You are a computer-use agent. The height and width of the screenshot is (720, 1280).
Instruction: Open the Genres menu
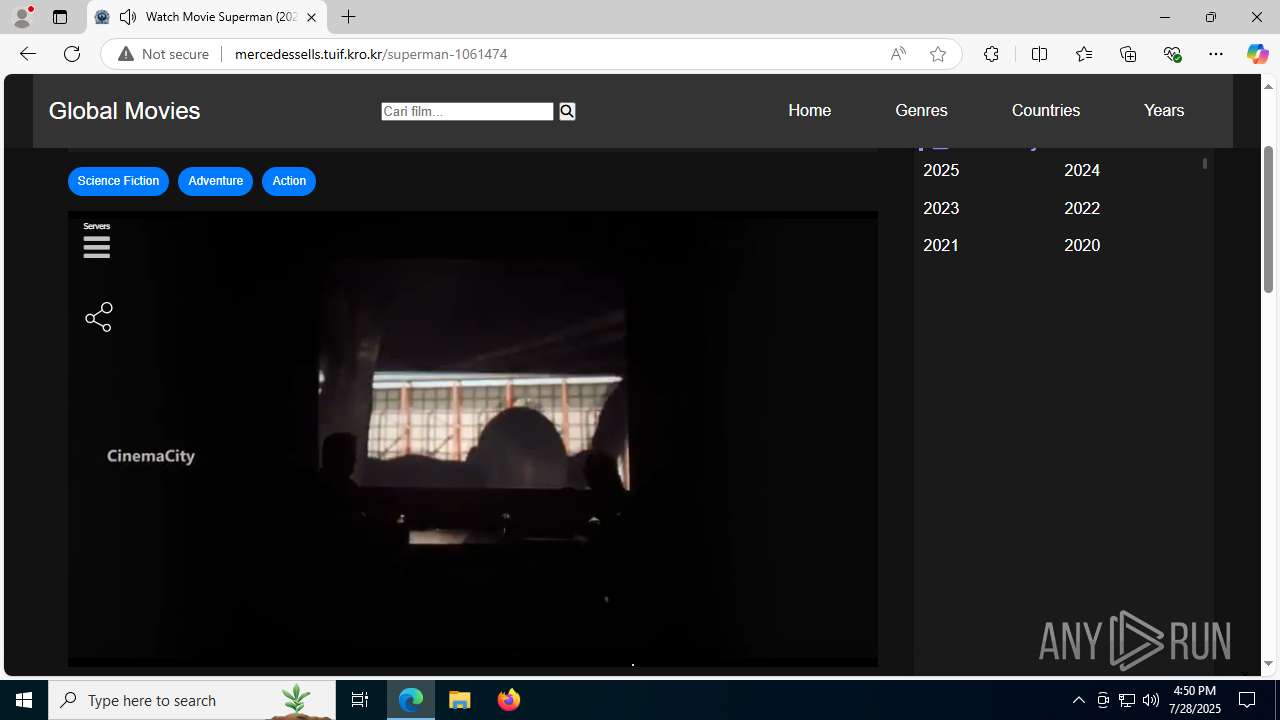pyautogui.click(x=921, y=110)
